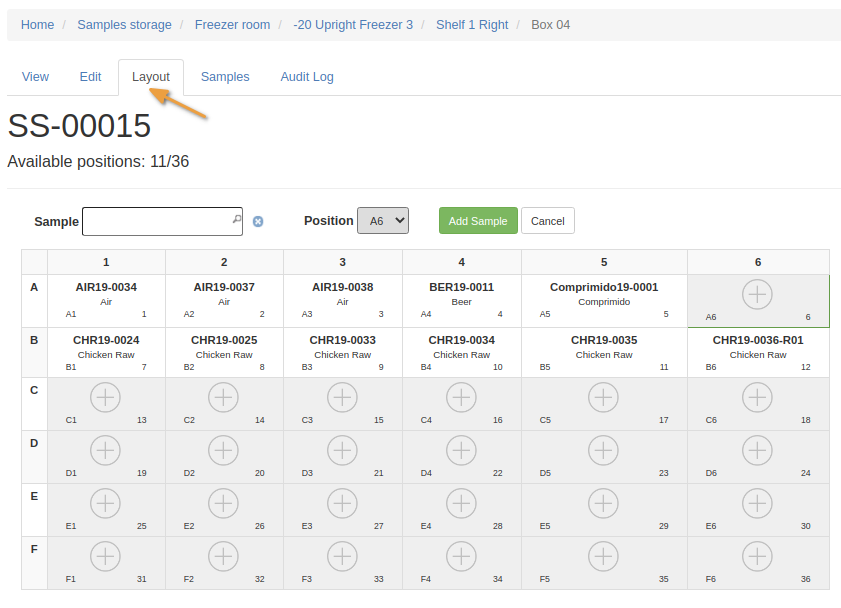Click search magnifier in Sample field

click(x=236, y=219)
